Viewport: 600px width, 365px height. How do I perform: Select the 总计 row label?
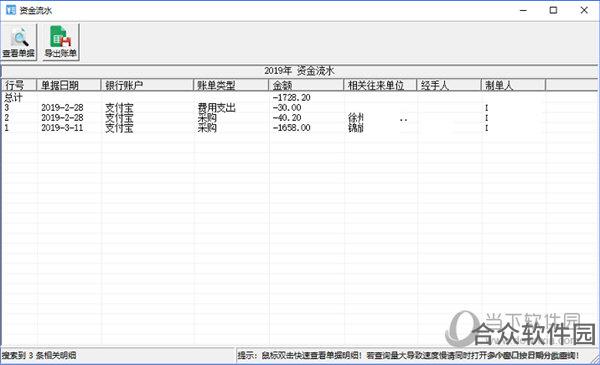point(13,98)
